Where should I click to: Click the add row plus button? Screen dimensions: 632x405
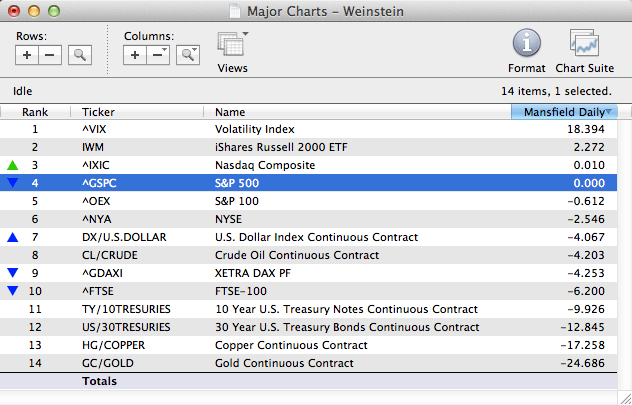click(x=25, y=54)
